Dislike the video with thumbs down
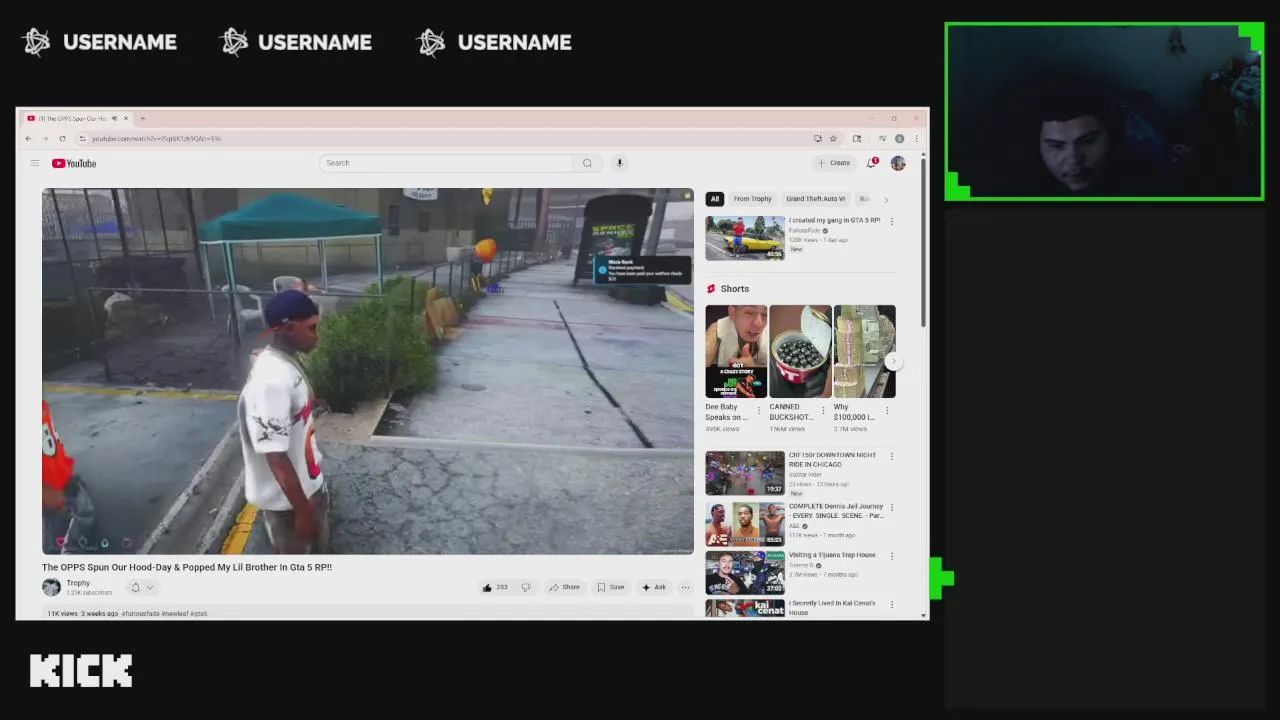Image resolution: width=1280 pixels, height=720 pixels. coord(526,587)
